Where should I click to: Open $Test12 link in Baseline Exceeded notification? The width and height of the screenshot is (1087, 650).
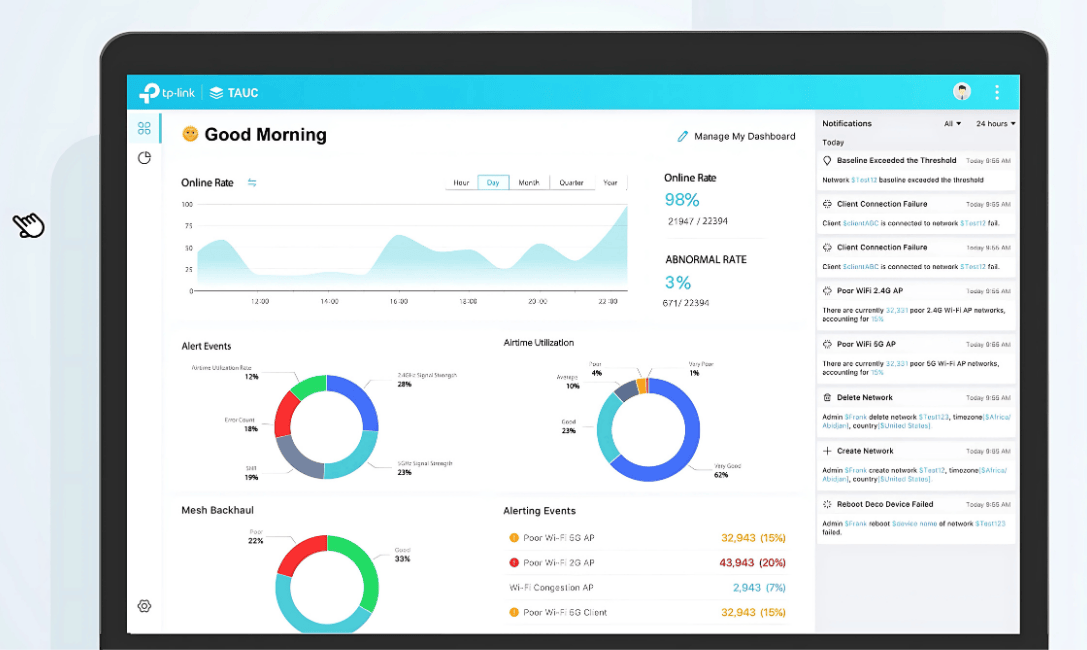click(863, 180)
